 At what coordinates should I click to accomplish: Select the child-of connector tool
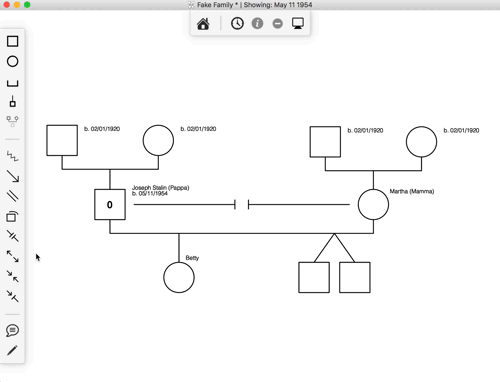pos(13,101)
